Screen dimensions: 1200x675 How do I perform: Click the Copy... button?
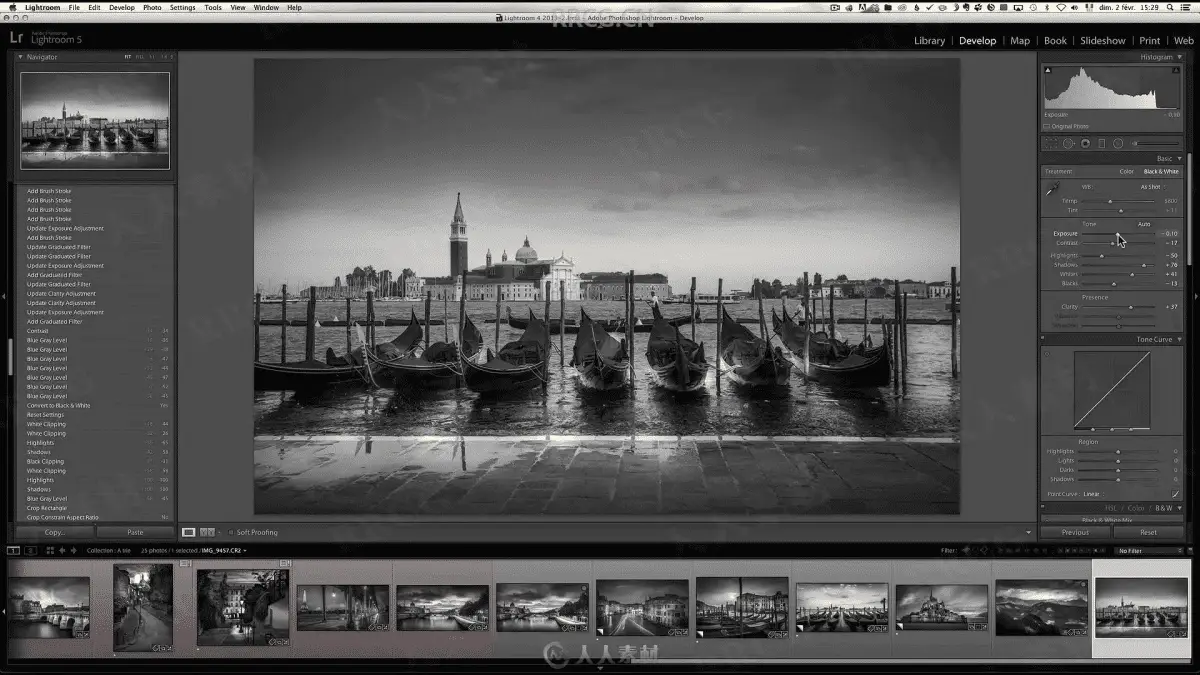pos(55,532)
